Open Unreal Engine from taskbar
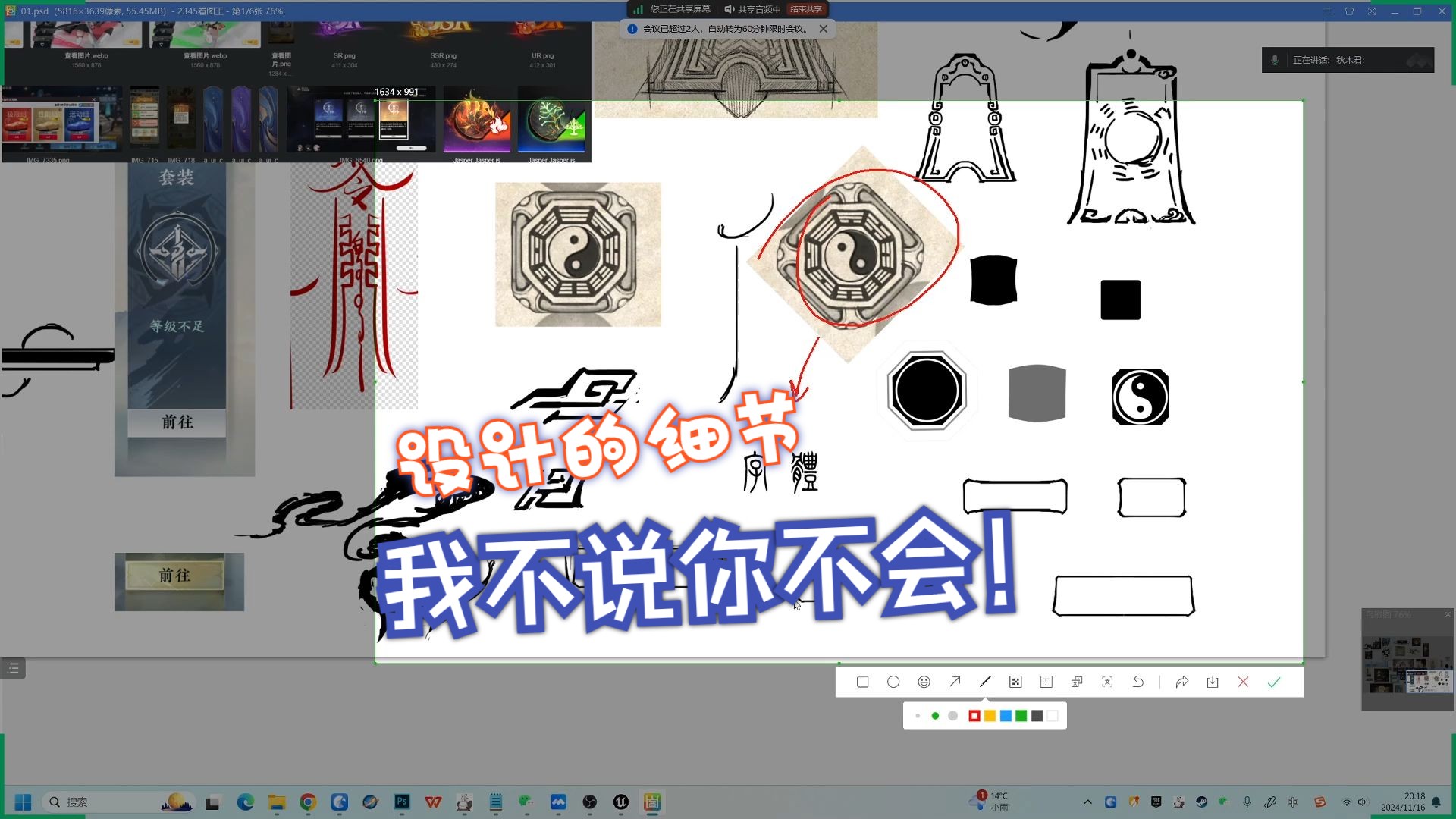 (620, 802)
